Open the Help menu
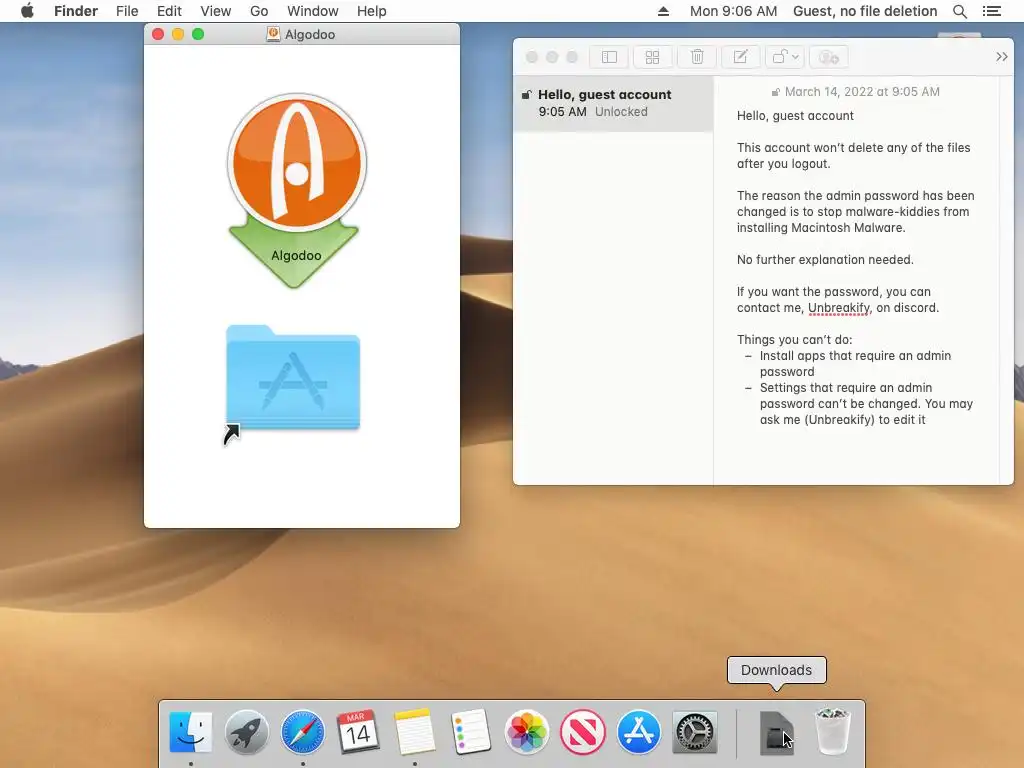 [x=372, y=11]
